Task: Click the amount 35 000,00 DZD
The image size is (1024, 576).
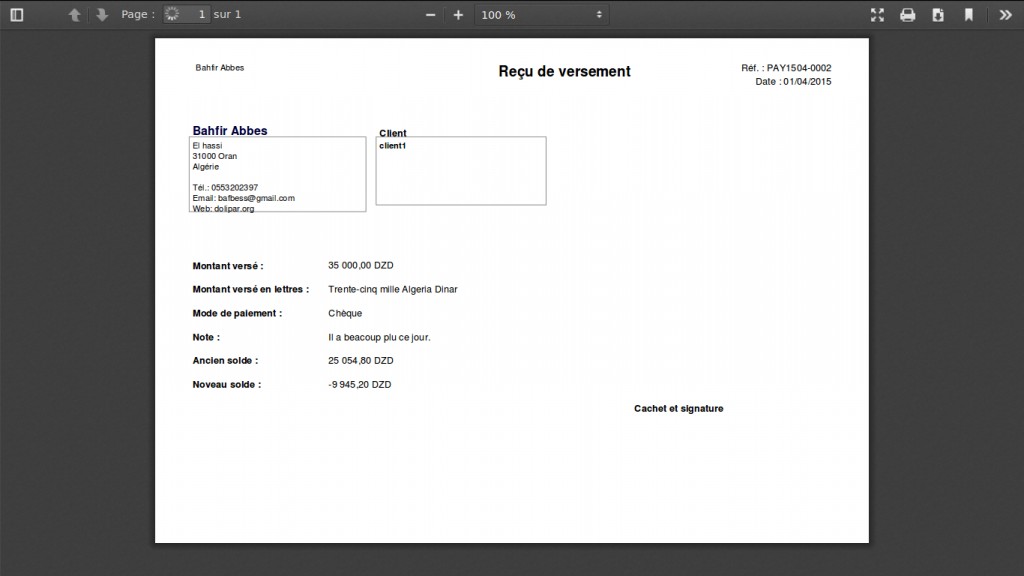Action: pyautogui.click(x=360, y=265)
